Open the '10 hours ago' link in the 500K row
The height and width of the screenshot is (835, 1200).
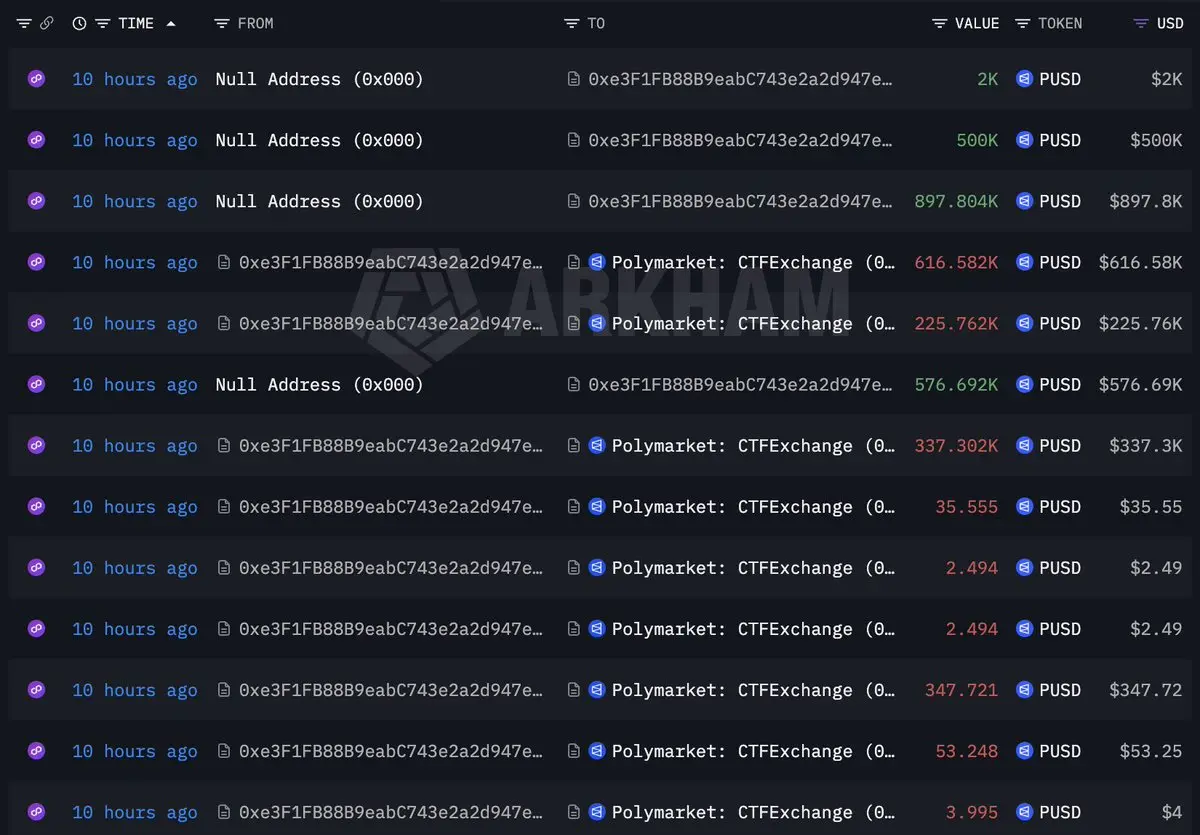coord(135,140)
